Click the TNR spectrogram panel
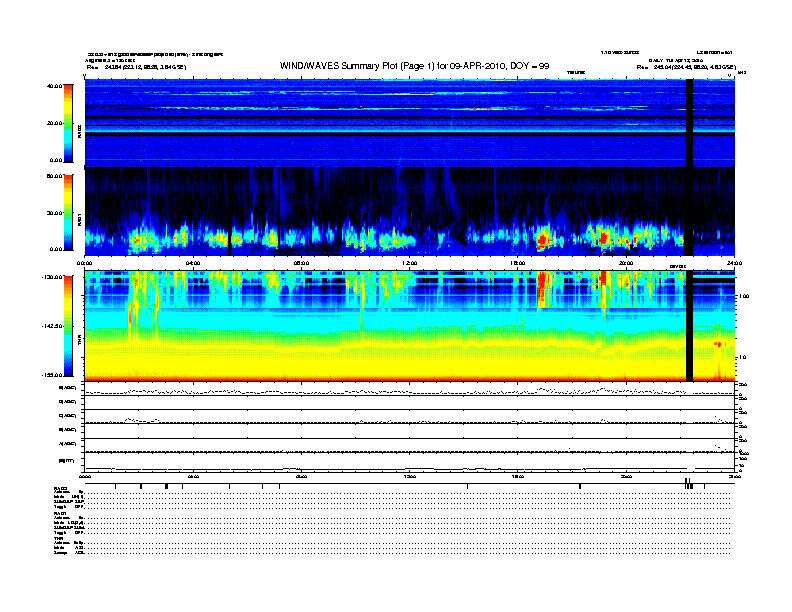This screenshot has height=612, width=792. [409, 326]
